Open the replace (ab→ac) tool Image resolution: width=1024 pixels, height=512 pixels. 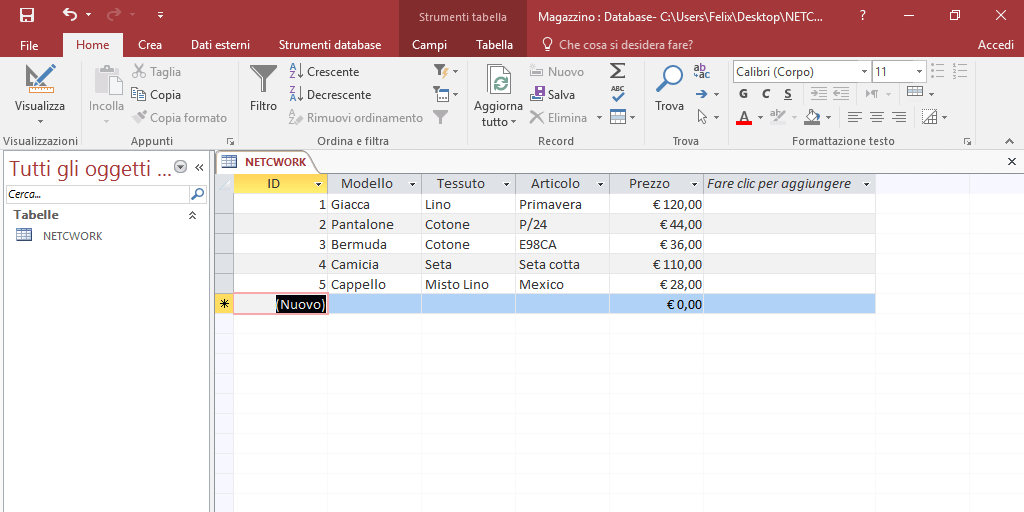tap(701, 71)
